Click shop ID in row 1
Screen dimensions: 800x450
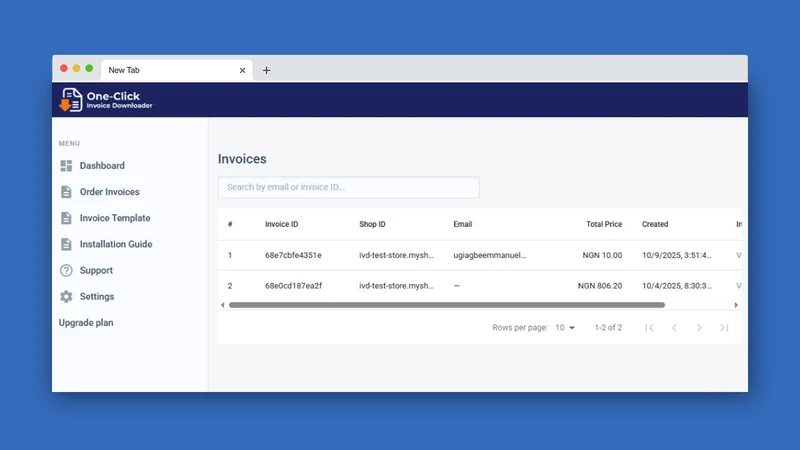coord(396,255)
